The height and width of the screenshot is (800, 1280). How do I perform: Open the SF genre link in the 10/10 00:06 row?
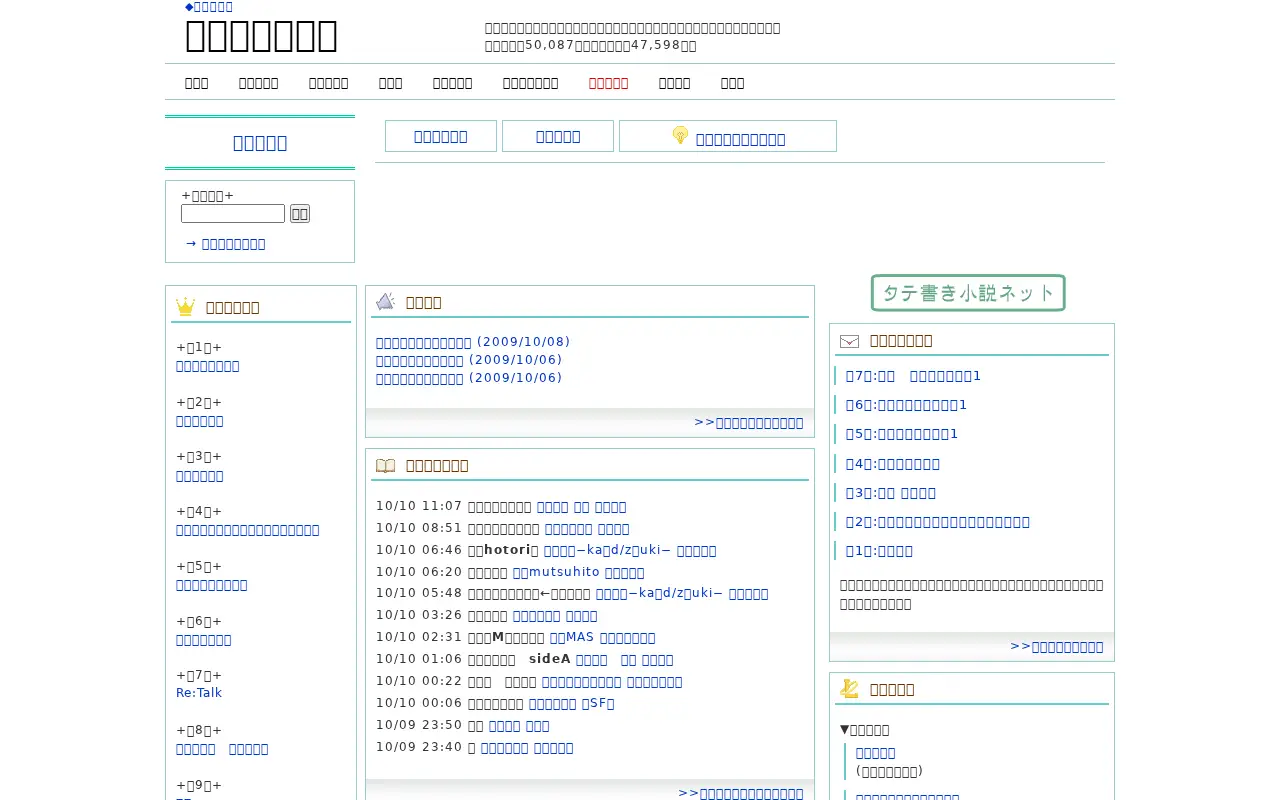pyautogui.click(x=597, y=703)
